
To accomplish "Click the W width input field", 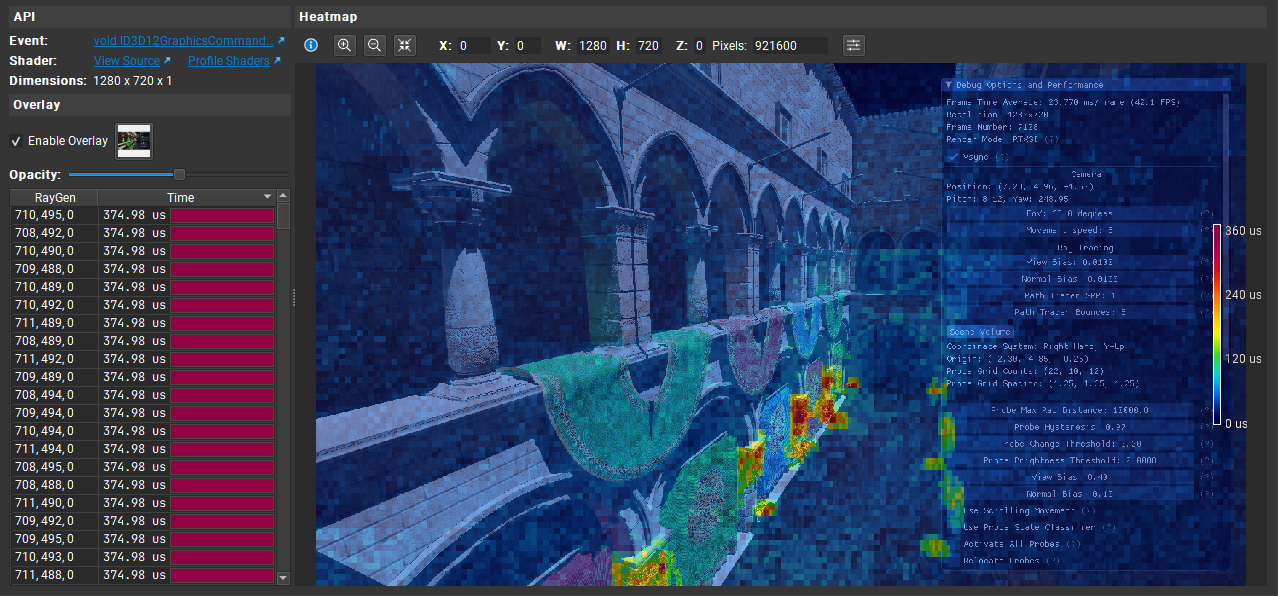I will coord(593,45).
